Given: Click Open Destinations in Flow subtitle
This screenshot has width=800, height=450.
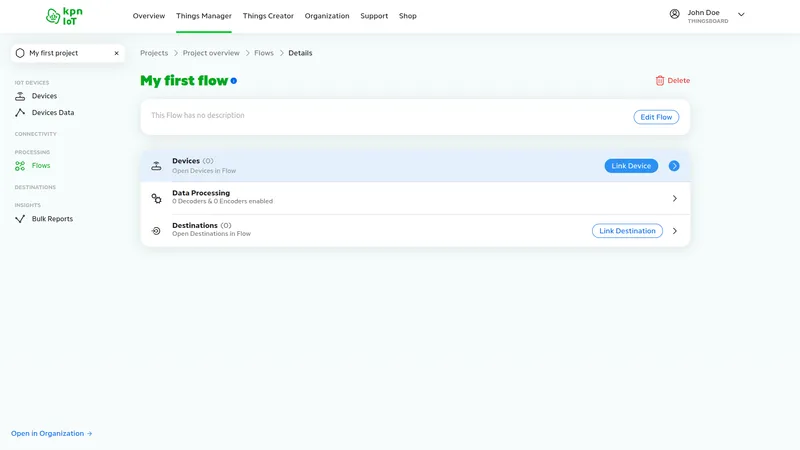Looking at the screenshot, I should click(x=211, y=234).
